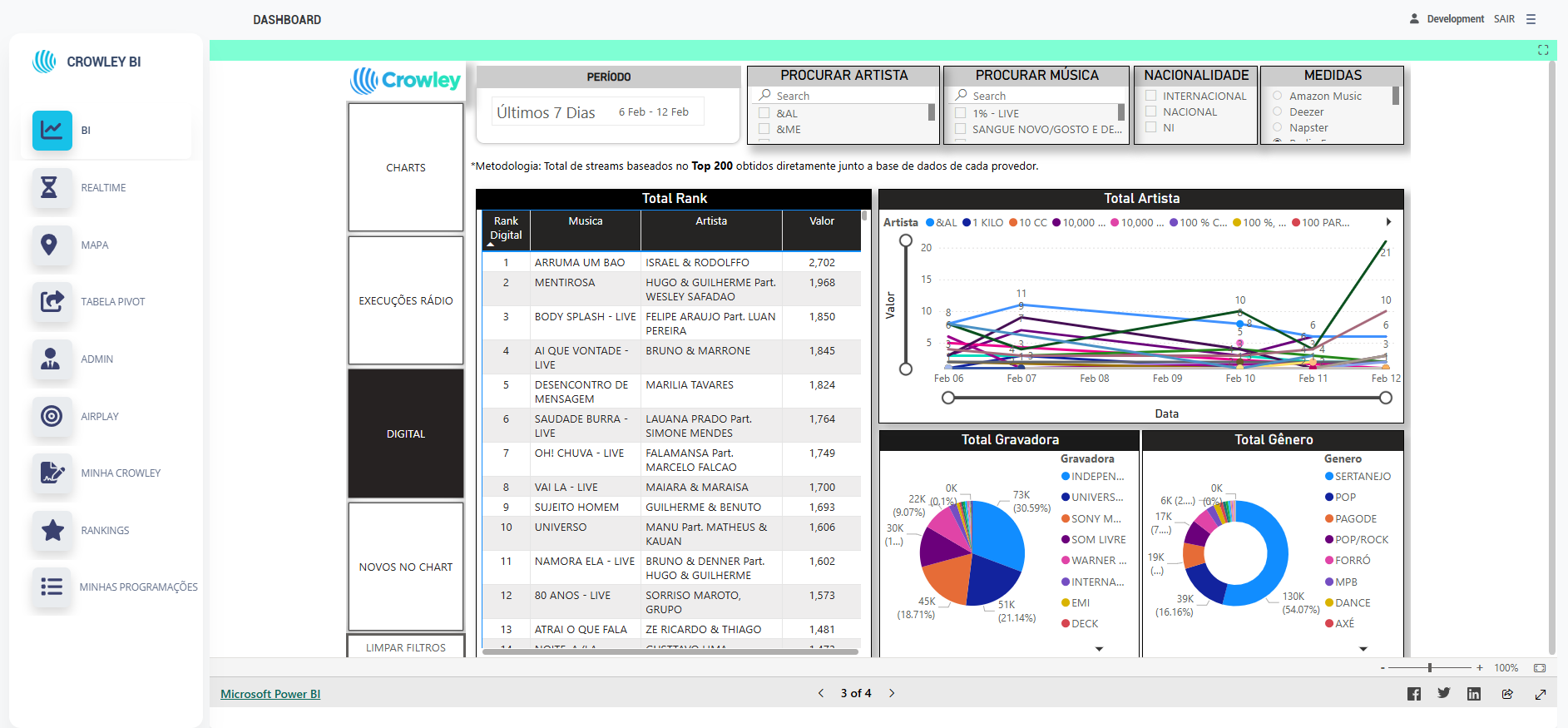Open the Microsoft Power BI link
The image size is (1568, 728).
click(x=270, y=694)
